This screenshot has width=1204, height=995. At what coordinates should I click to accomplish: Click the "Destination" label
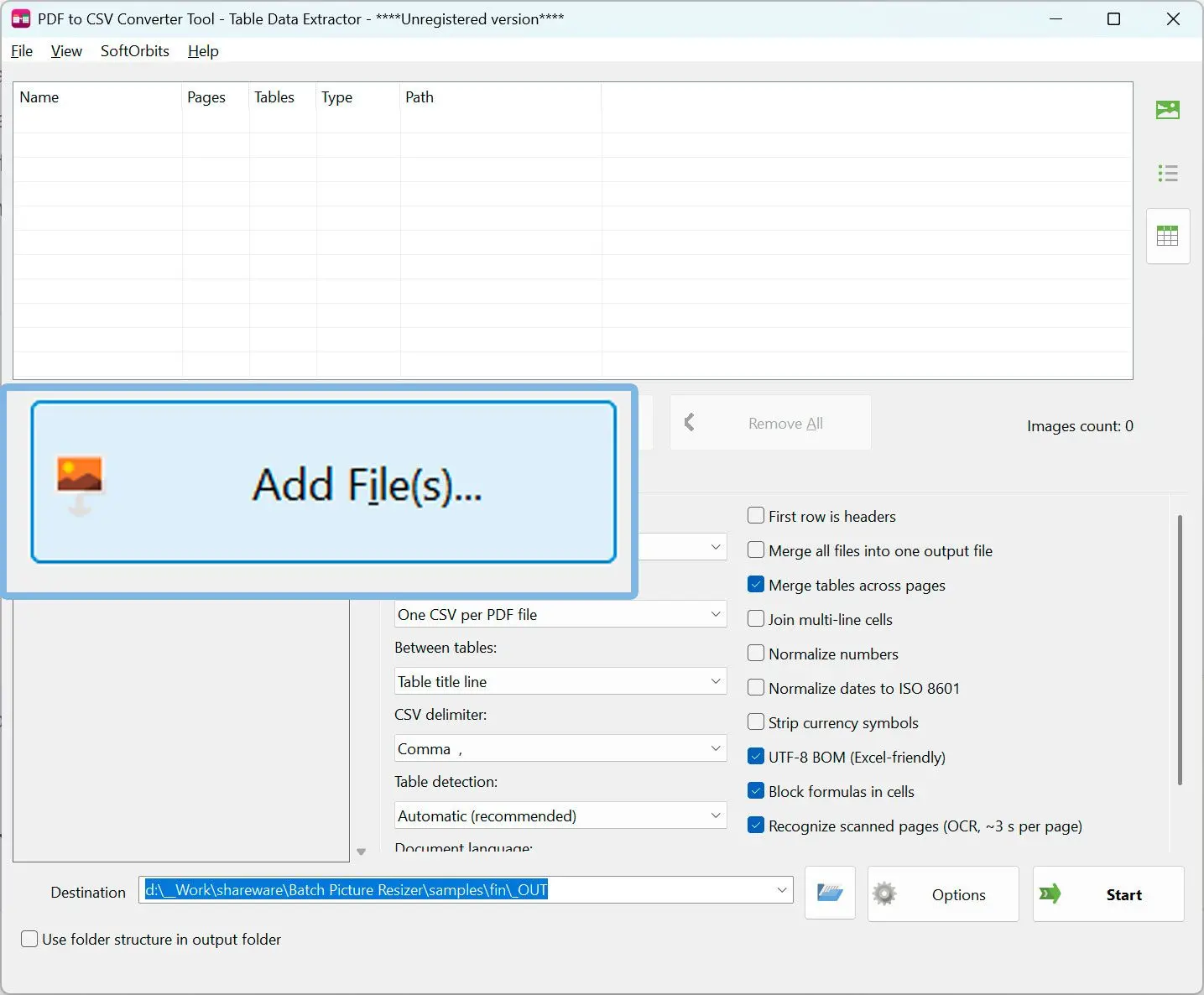pos(88,893)
